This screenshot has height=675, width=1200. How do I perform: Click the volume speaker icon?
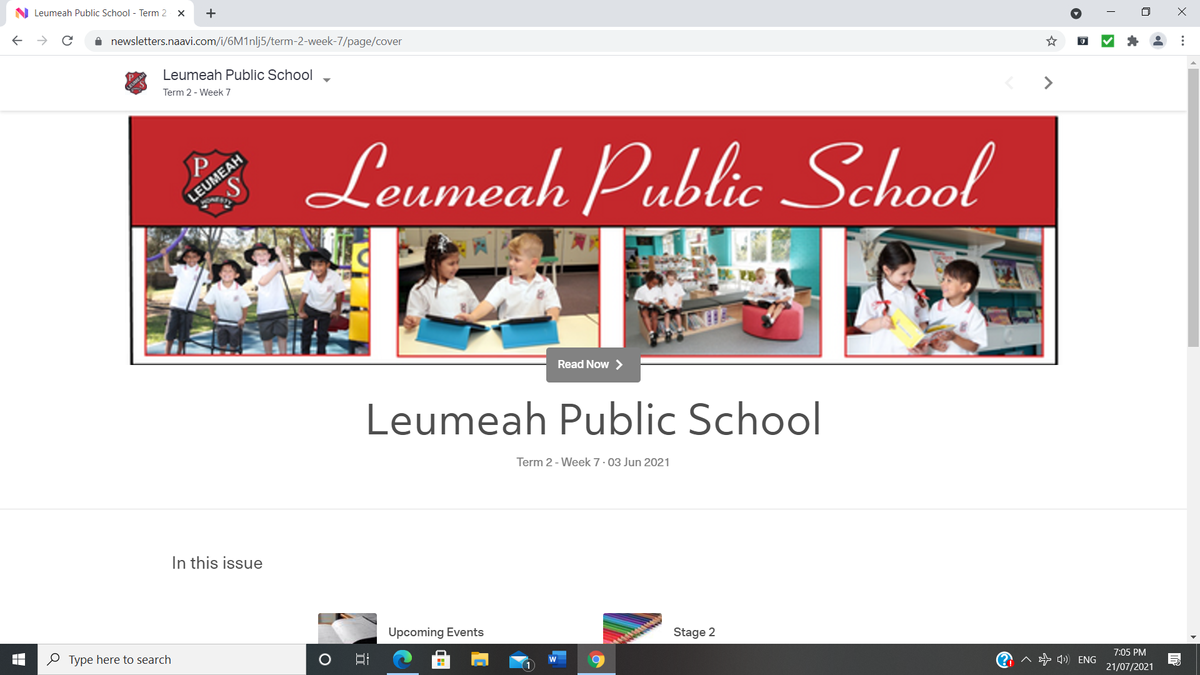click(1064, 660)
